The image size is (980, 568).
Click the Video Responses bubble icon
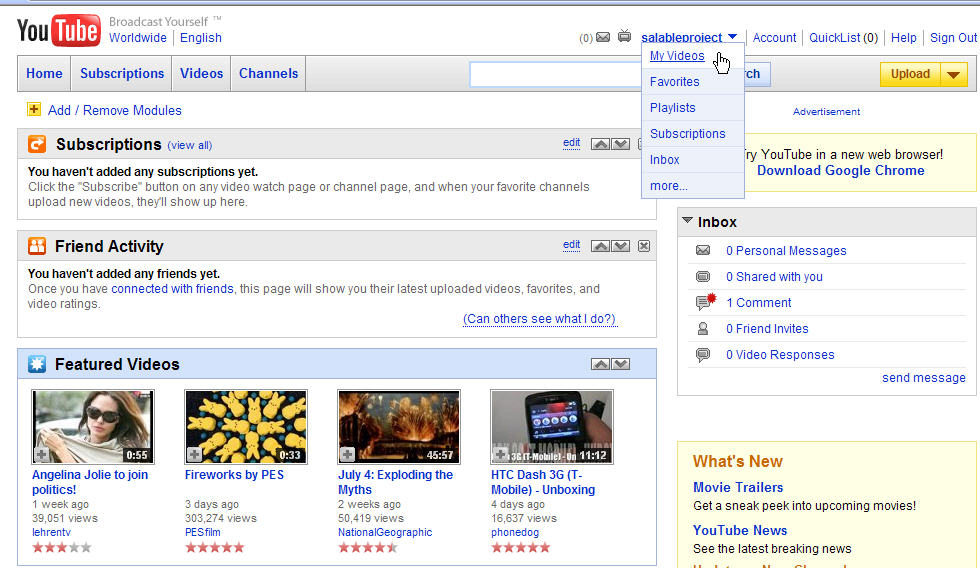click(702, 355)
